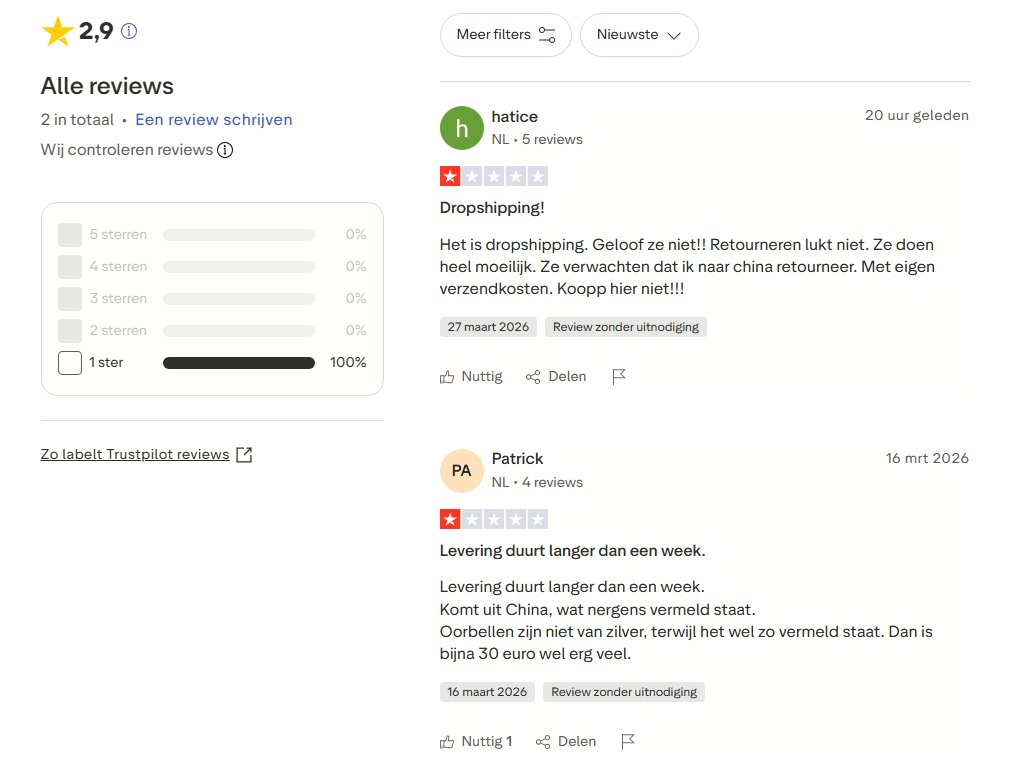Click the info icon next to 2,9 rating
Viewport: 1009px width, 763px height.
click(x=129, y=31)
